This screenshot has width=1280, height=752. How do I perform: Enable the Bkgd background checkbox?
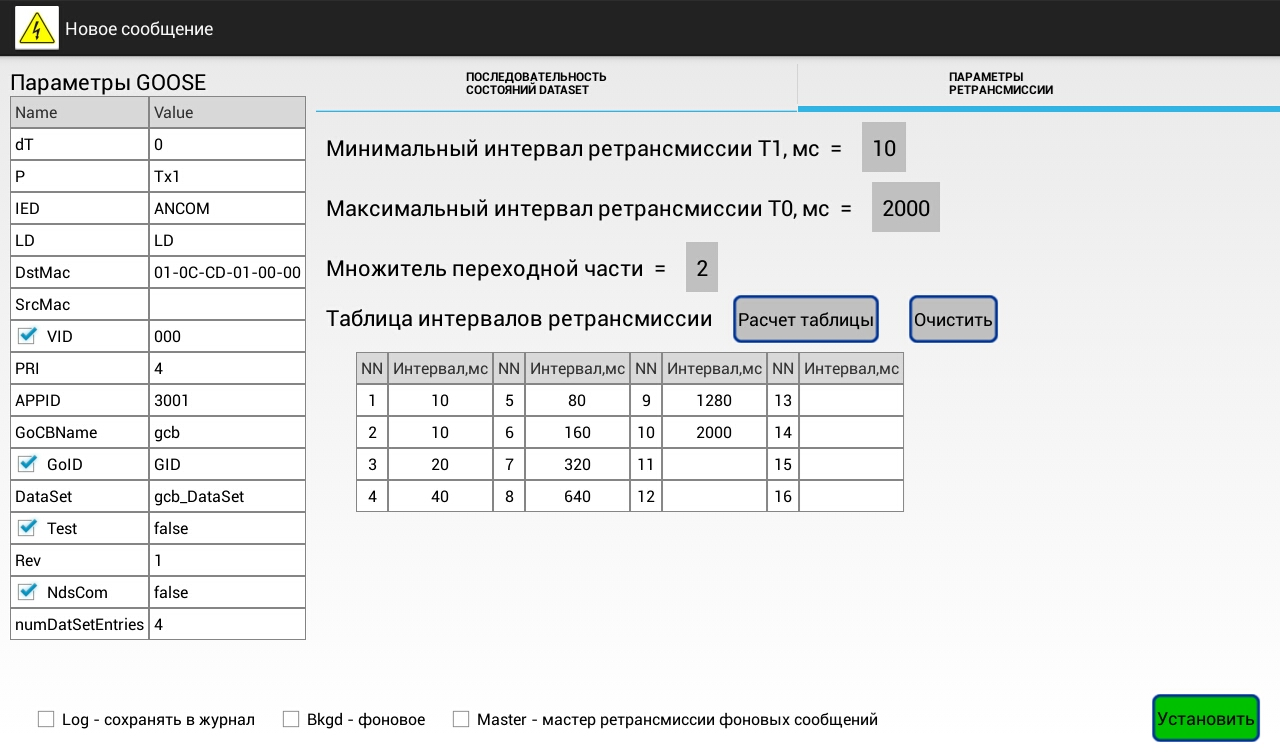click(291, 719)
